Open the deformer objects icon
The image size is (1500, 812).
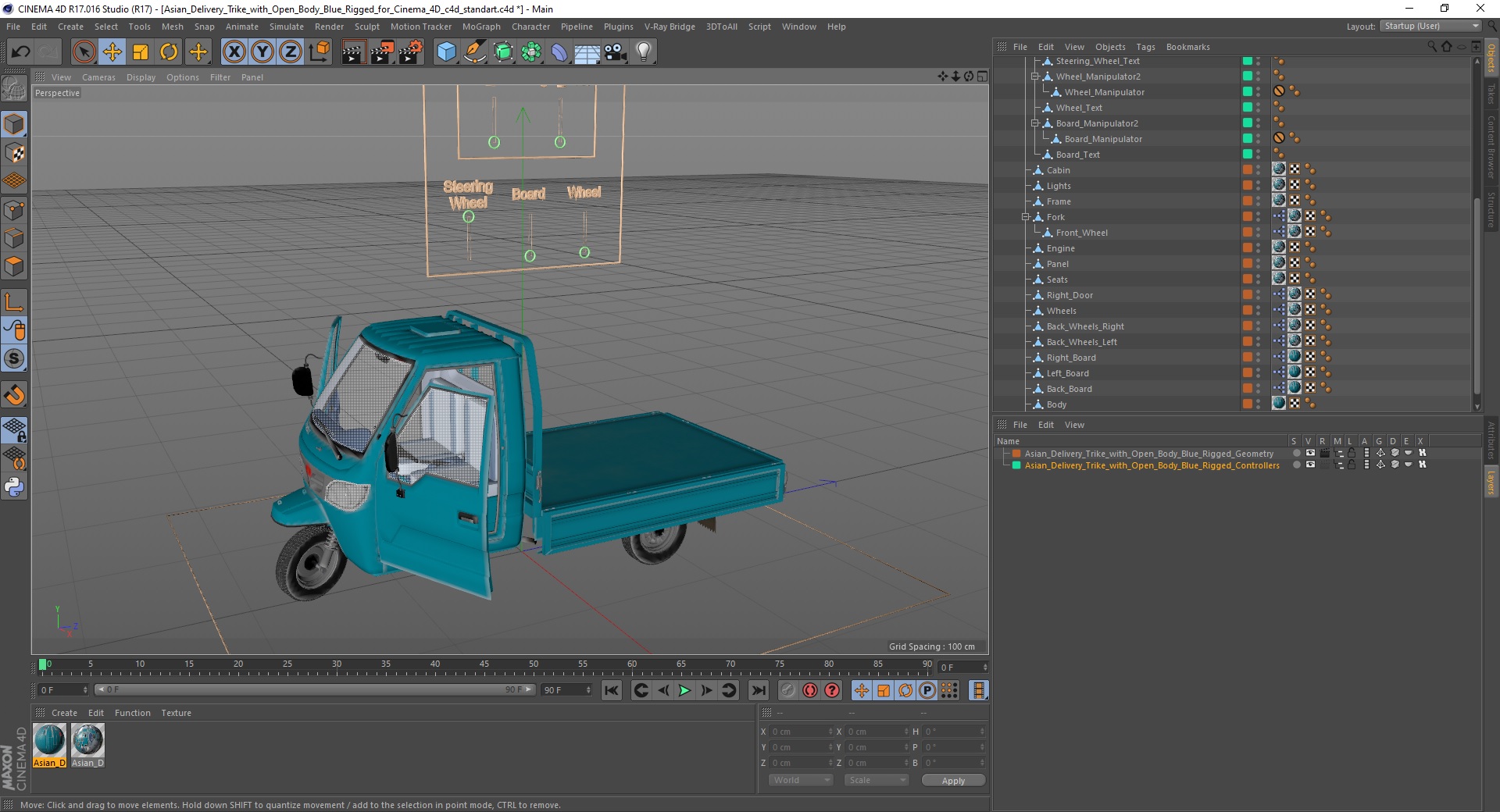[559, 52]
